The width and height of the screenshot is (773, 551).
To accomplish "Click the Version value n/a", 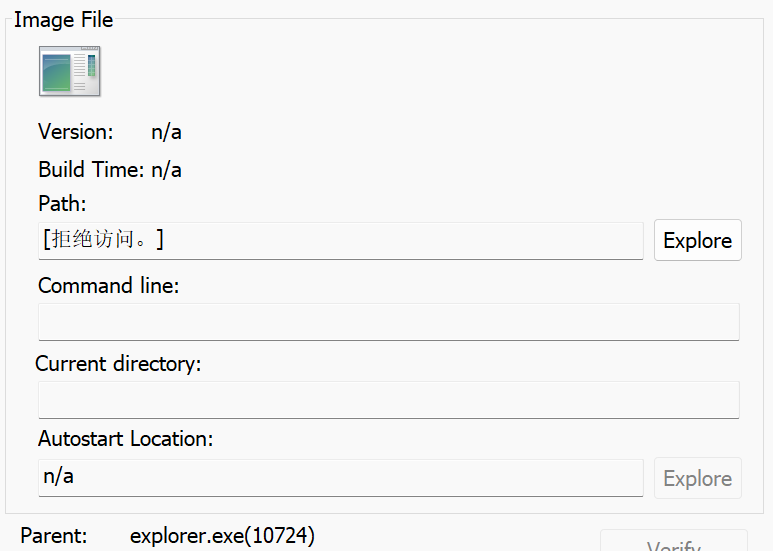I will pyautogui.click(x=166, y=131).
